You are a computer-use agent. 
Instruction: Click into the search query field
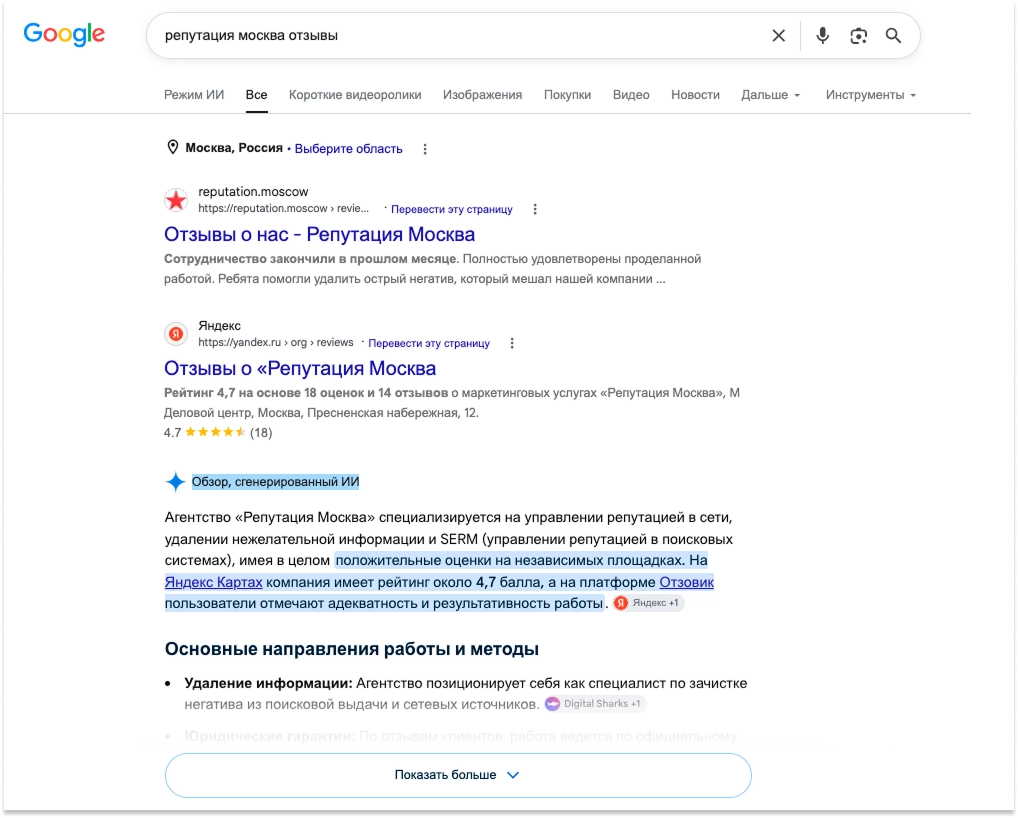[x=454, y=36]
